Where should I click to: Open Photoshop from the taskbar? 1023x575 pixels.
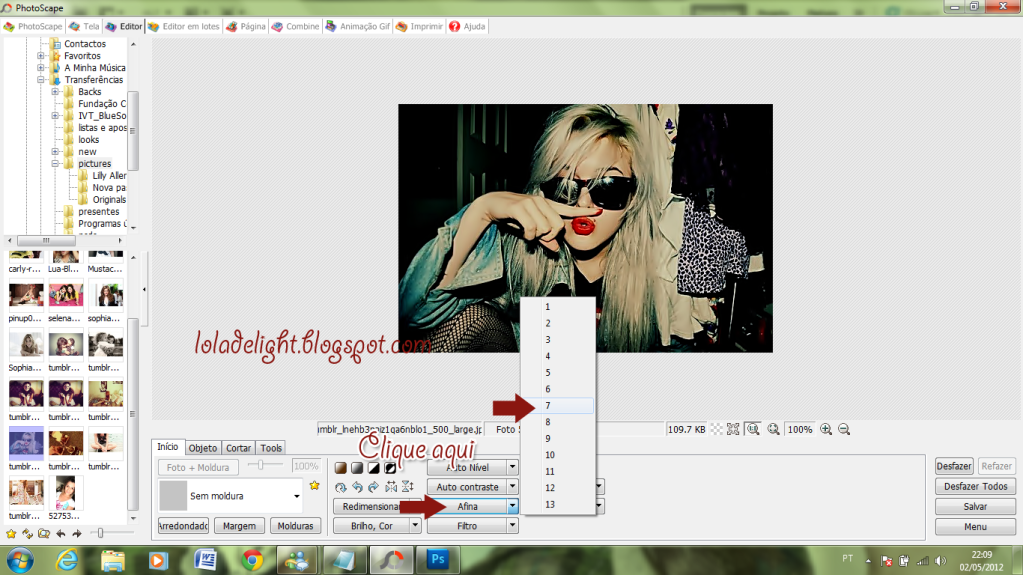click(x=438, y=559)
